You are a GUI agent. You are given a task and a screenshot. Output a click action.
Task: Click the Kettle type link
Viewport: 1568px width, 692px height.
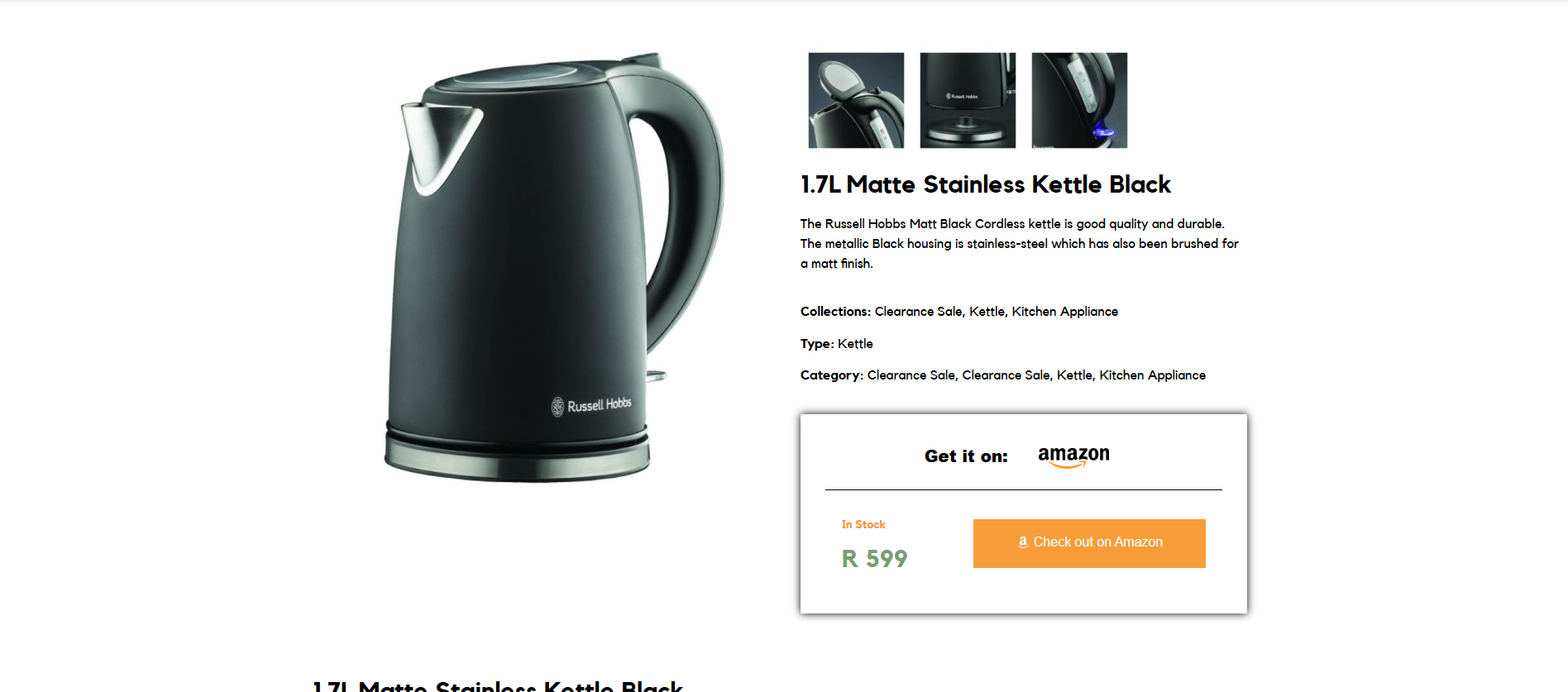click(x=855, y=344)
